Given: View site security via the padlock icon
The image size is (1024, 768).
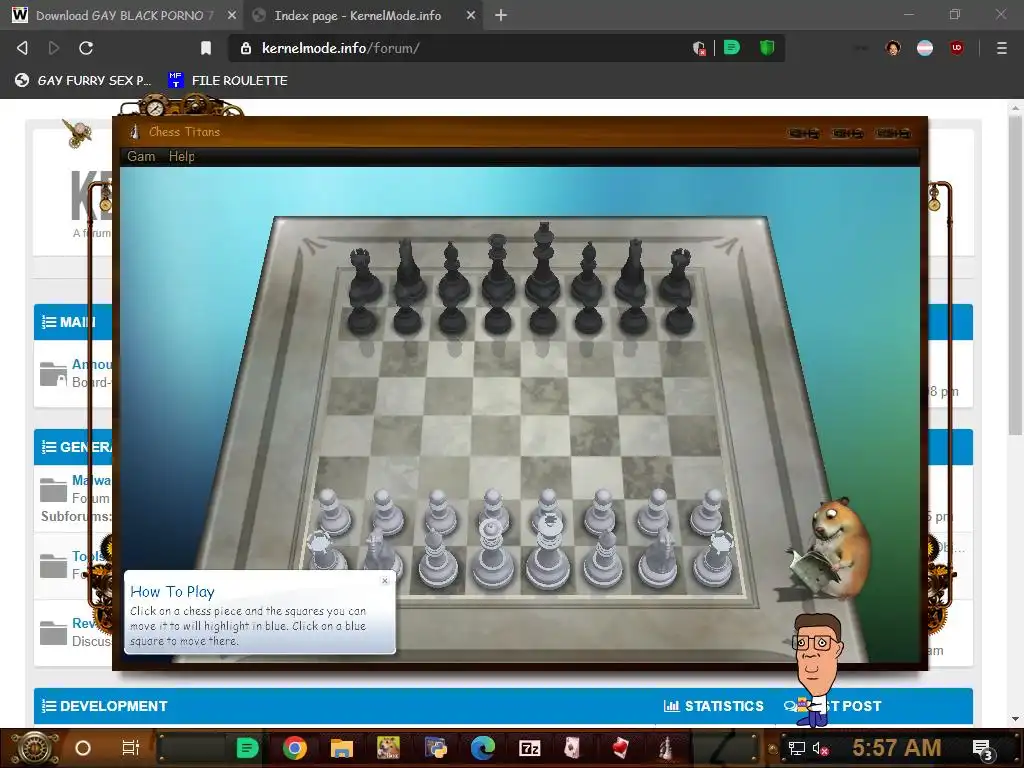Looking at the screenshot, I should [x=246, y=48].
